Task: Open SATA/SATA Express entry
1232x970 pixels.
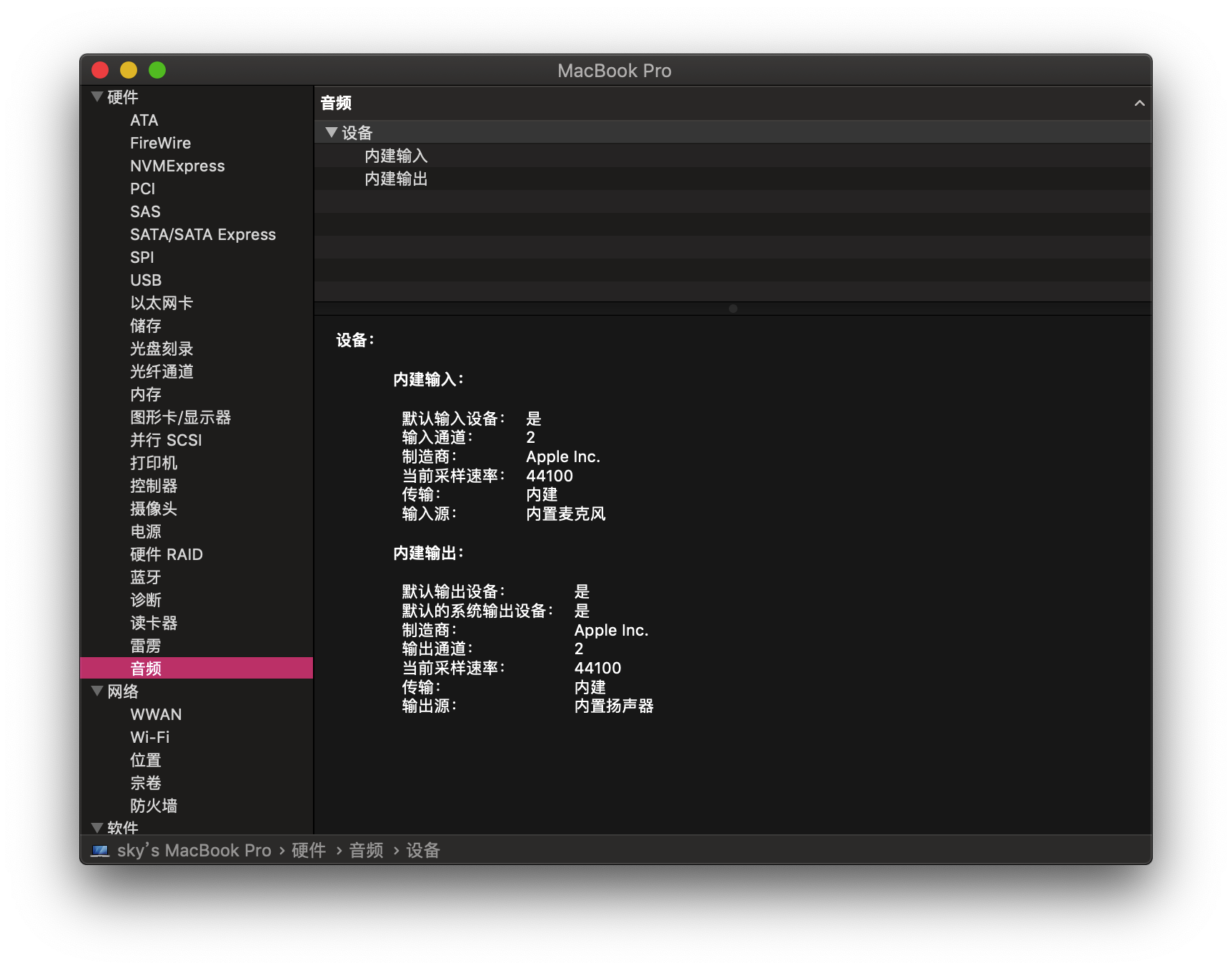Action: click(x=197, y=234)
